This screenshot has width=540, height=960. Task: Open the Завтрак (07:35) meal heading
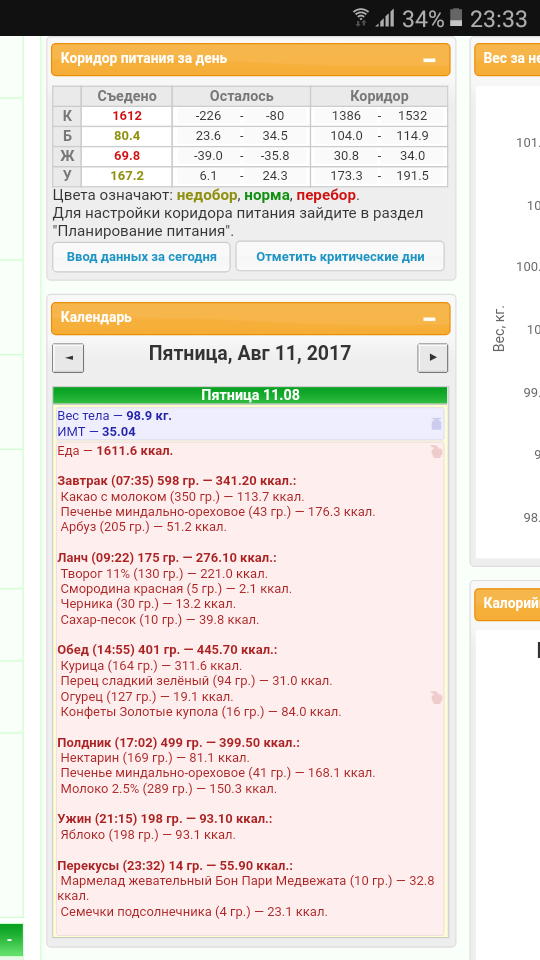pyautogui.click(x=177, y=481)
